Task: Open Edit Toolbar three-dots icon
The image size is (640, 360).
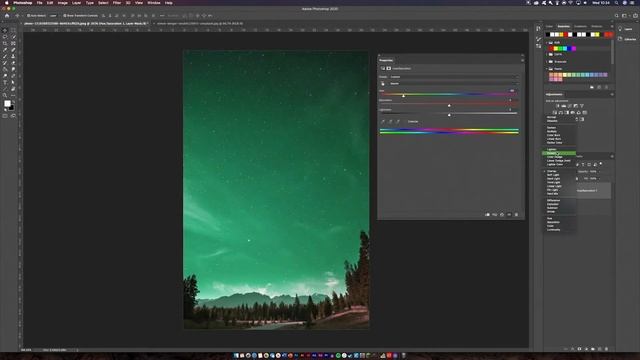Action: point(13,96)
